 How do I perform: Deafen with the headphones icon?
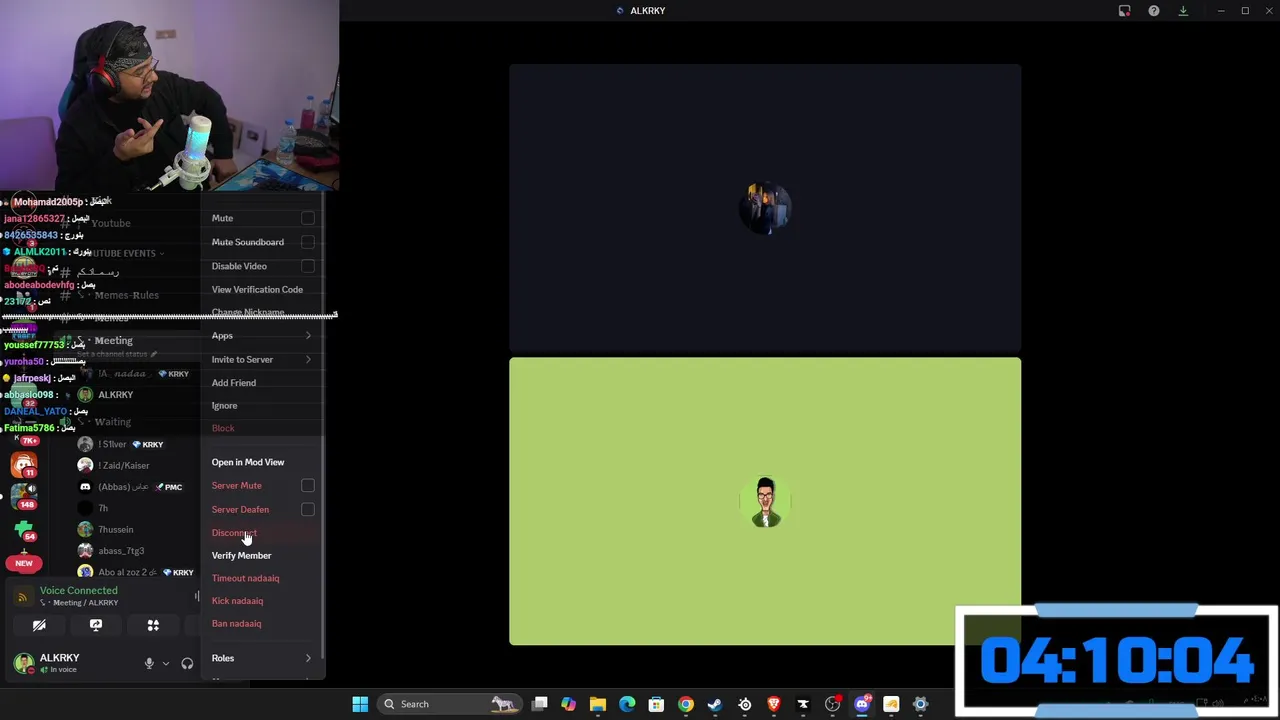pos(187,663)
